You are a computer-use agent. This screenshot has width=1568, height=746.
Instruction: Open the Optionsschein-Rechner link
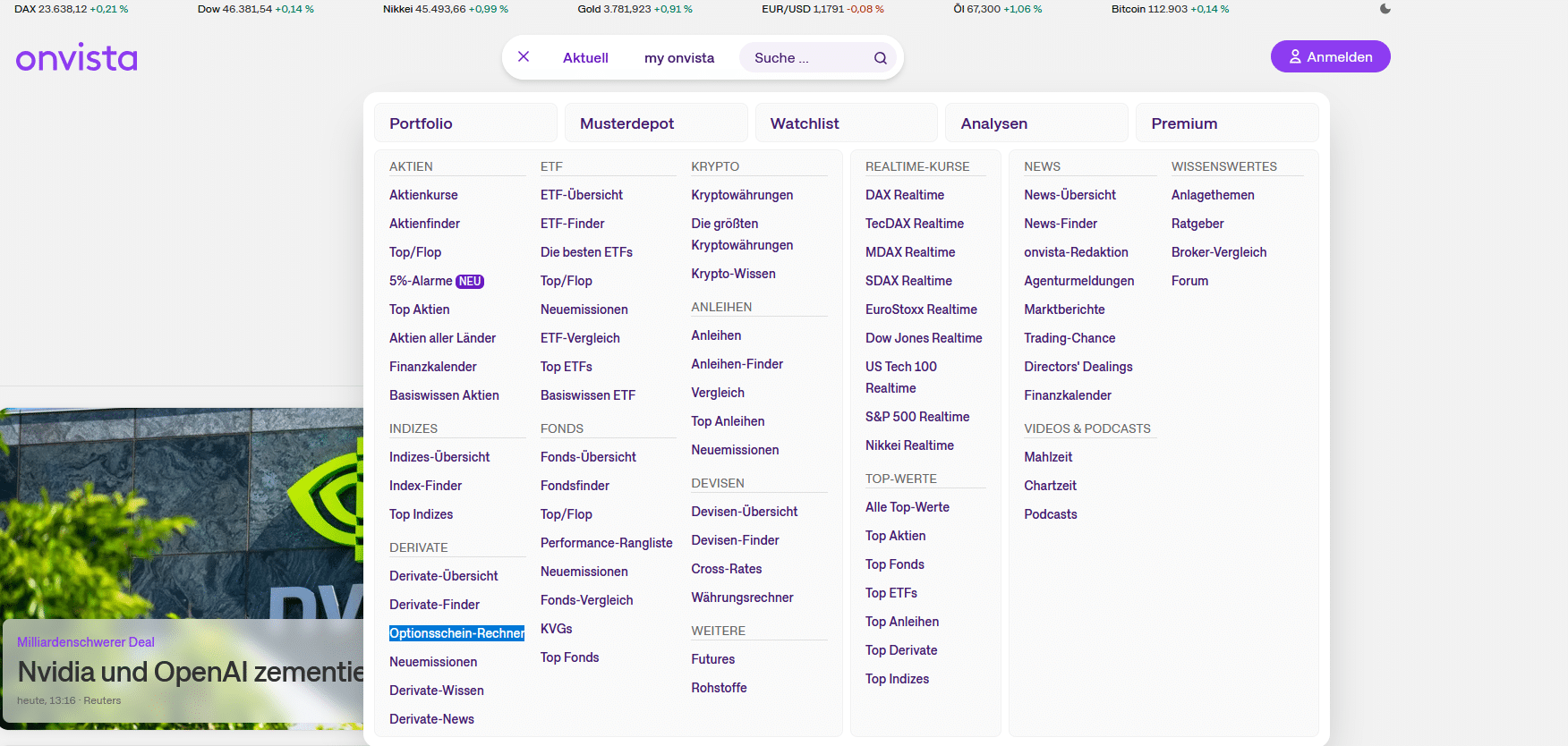[456, 633]
